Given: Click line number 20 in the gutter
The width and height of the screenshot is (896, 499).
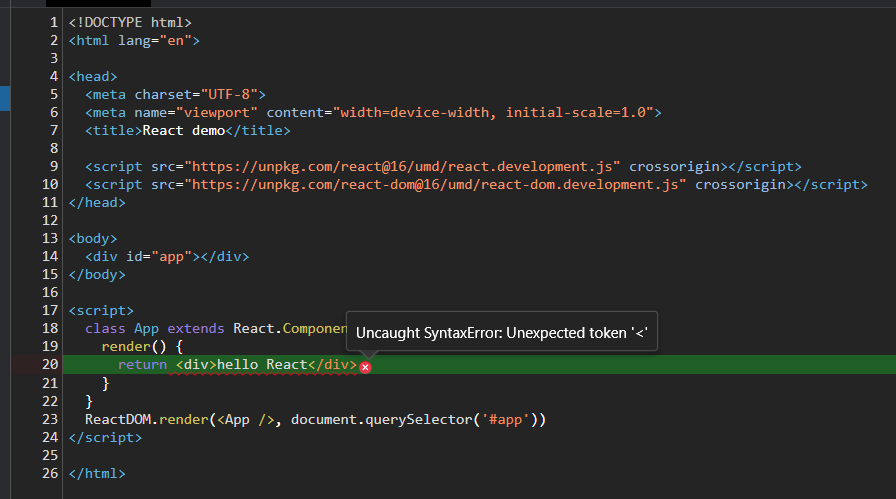Looking at the screenshot, I should (x=50, y=365).
